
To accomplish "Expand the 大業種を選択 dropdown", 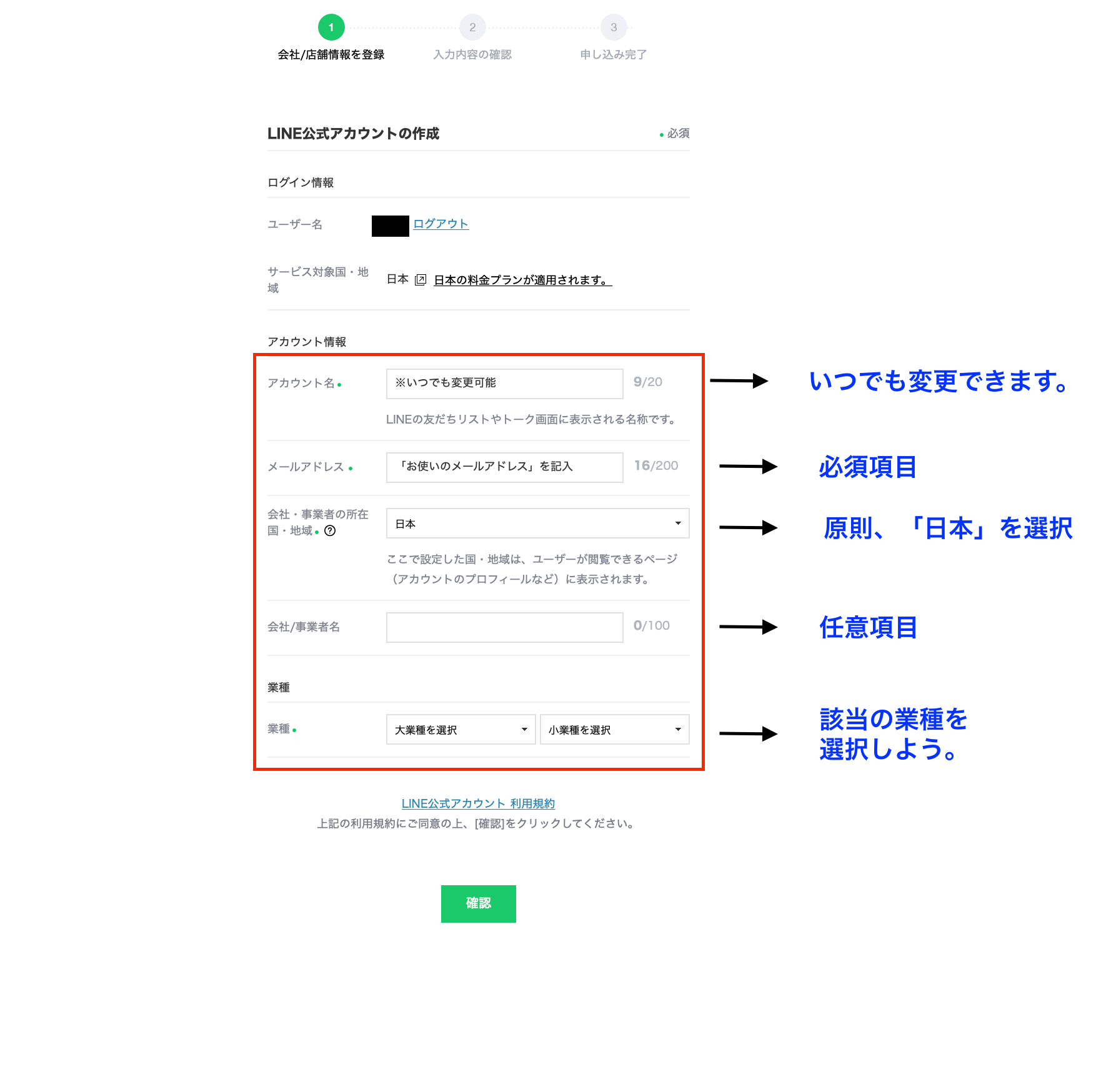I will click(x=461, y=729).
